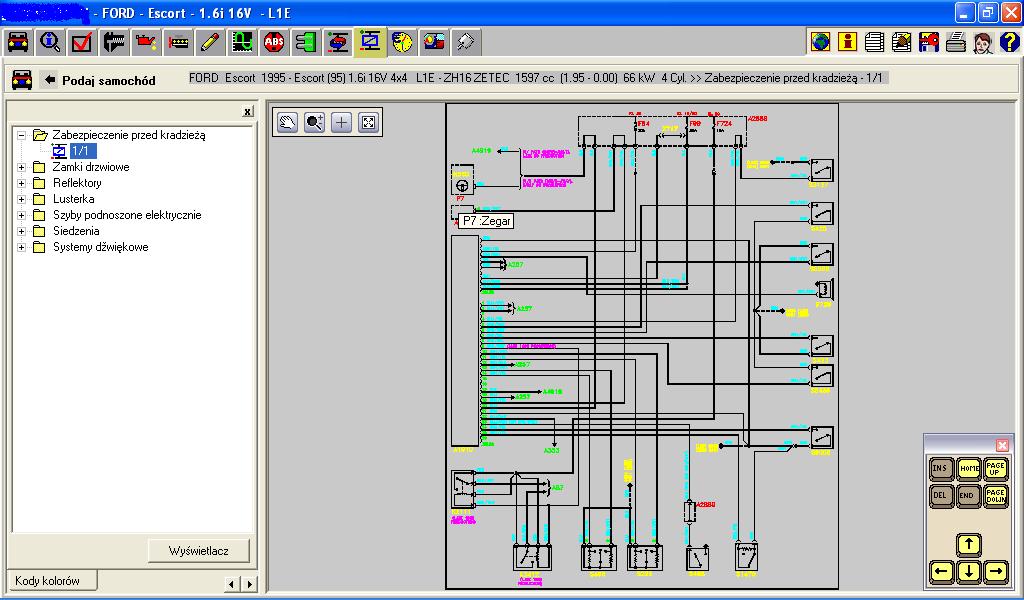Click the yellow information 'i' icon

848,42
